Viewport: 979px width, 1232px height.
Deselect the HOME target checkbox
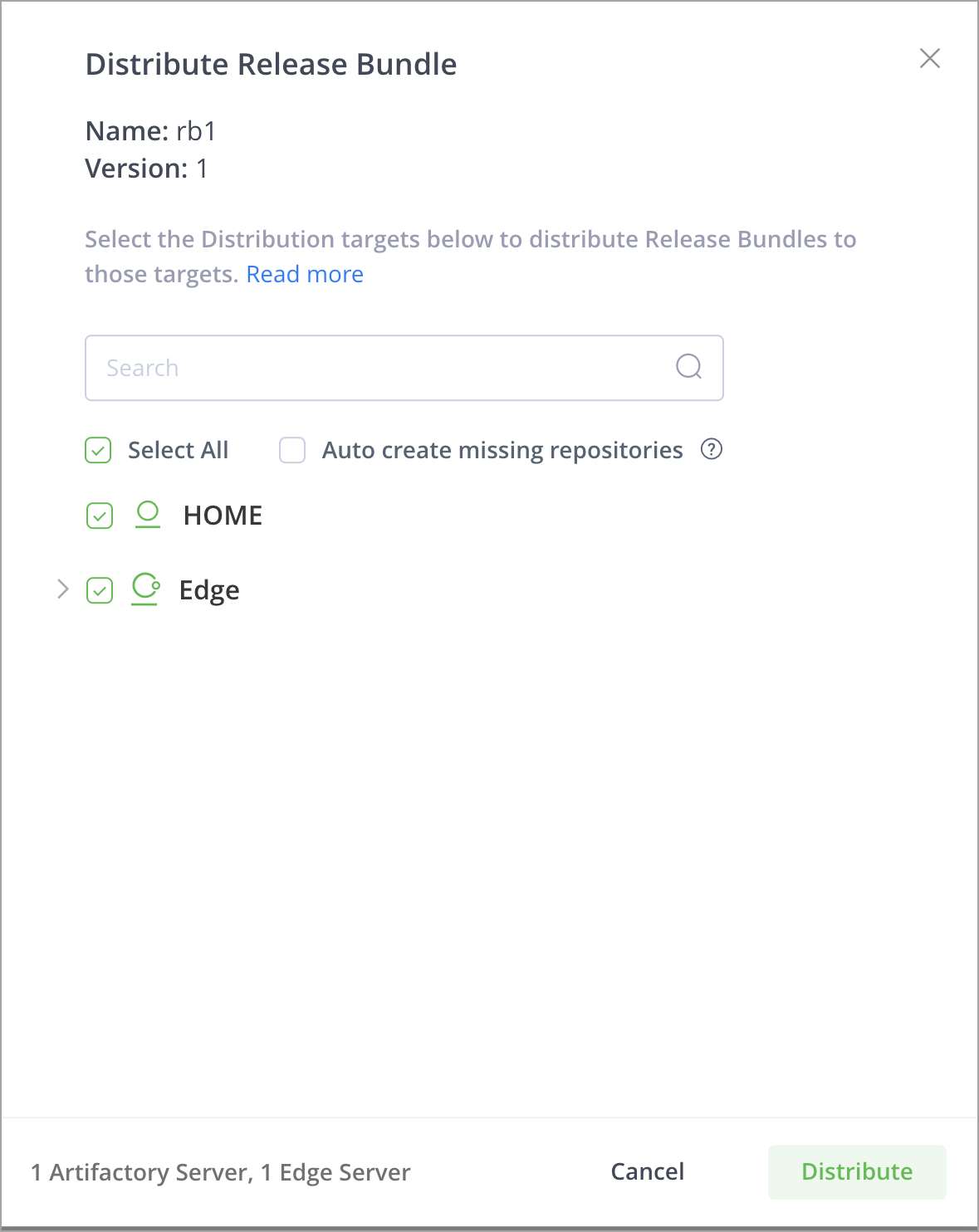coord(100,516)
